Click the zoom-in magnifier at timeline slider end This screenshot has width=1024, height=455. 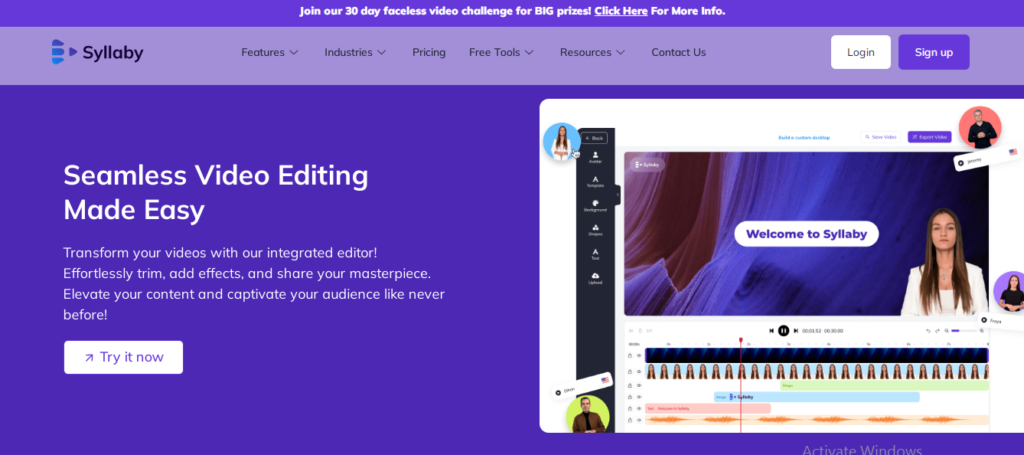tap(982, 331)
